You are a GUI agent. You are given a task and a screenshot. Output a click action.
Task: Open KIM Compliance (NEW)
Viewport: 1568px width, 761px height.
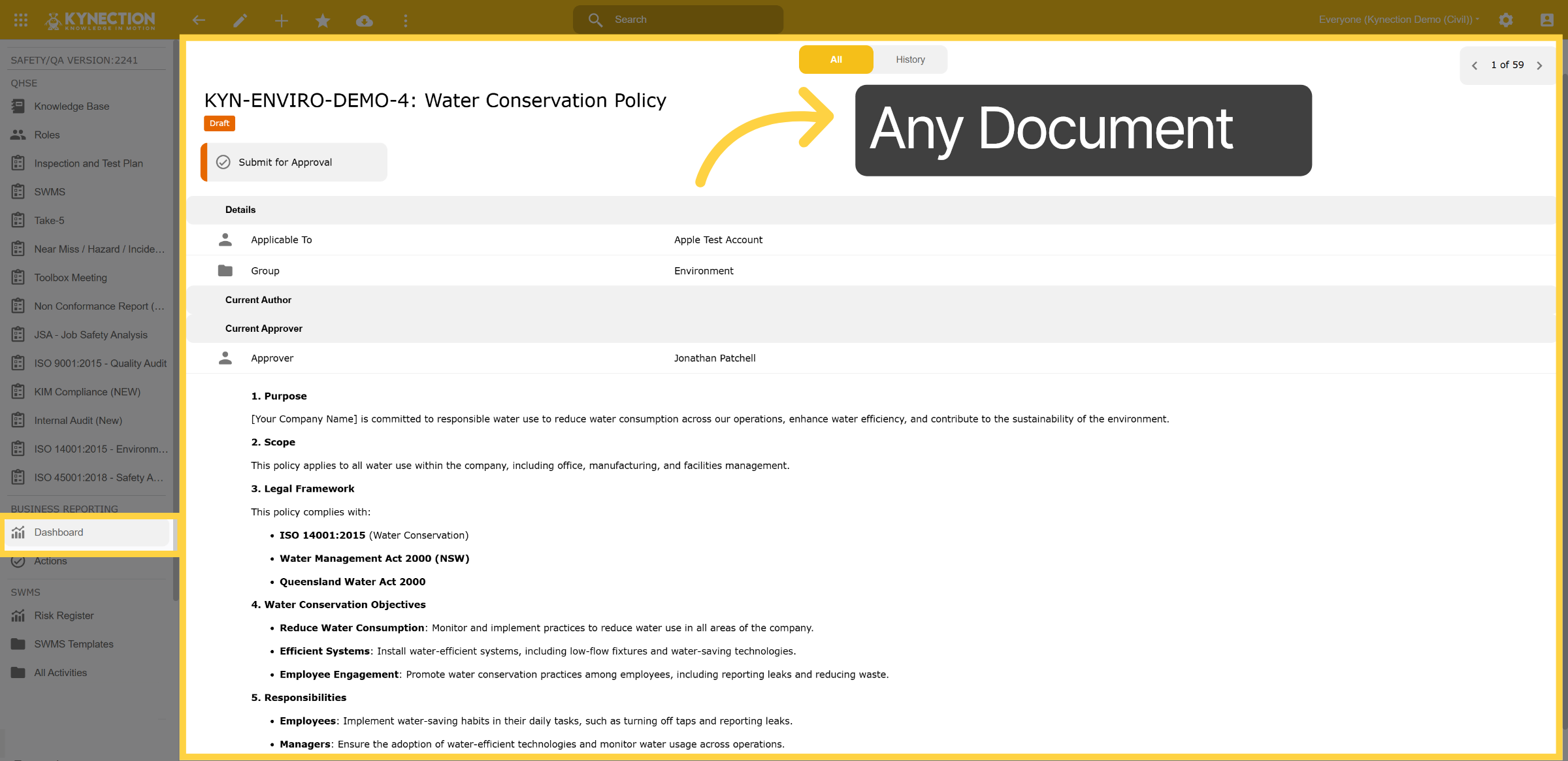tap(89, 392)
